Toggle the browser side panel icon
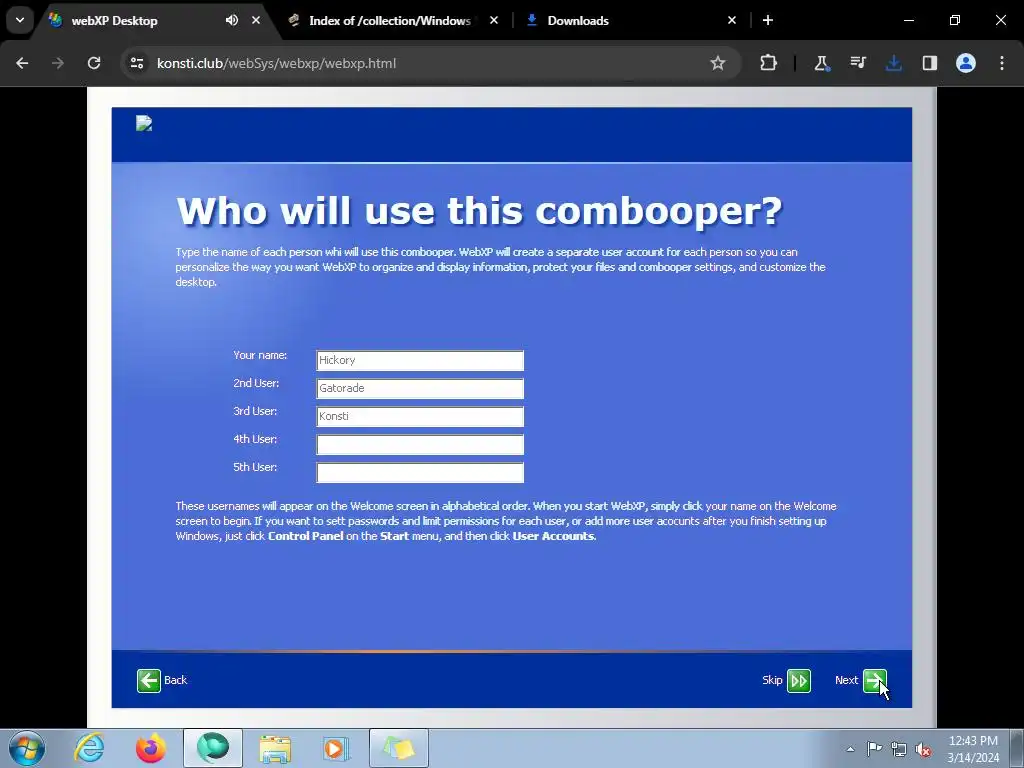The image size is (1024, 768). click(929, 63)
